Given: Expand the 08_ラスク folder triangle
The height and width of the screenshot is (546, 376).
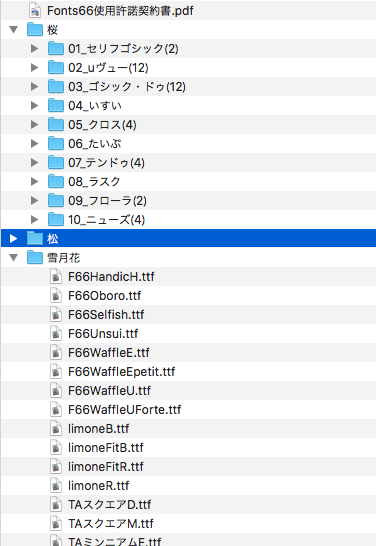Looking at the screenshot, I should (x=34, y=181).
